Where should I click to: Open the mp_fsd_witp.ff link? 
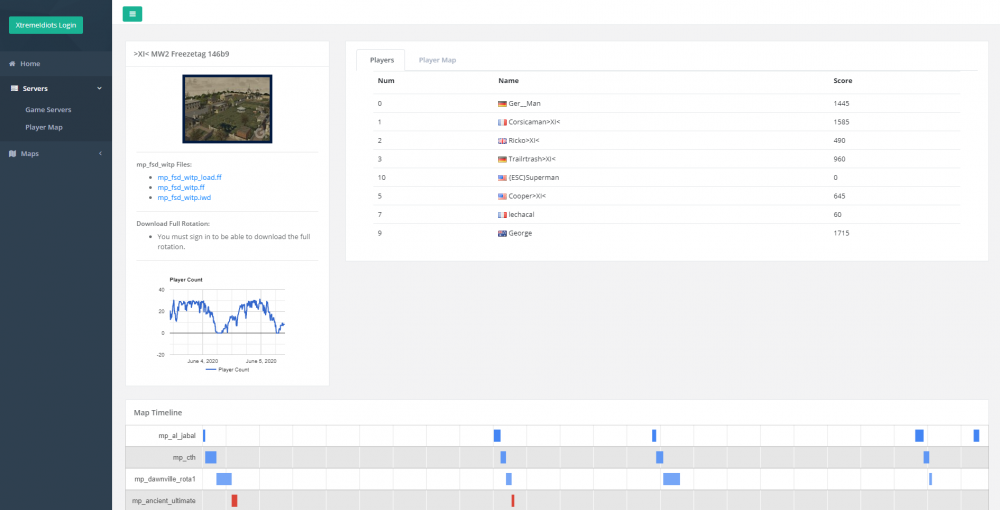[181, 187]
